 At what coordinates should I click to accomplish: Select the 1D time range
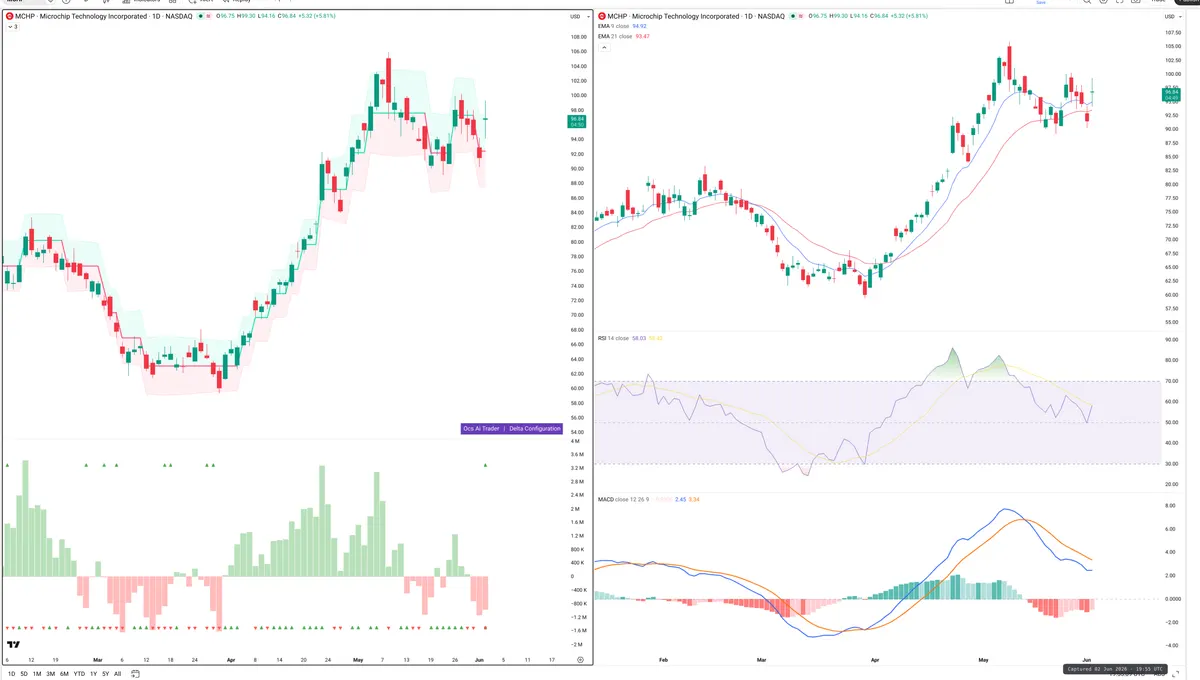point(10,674)
